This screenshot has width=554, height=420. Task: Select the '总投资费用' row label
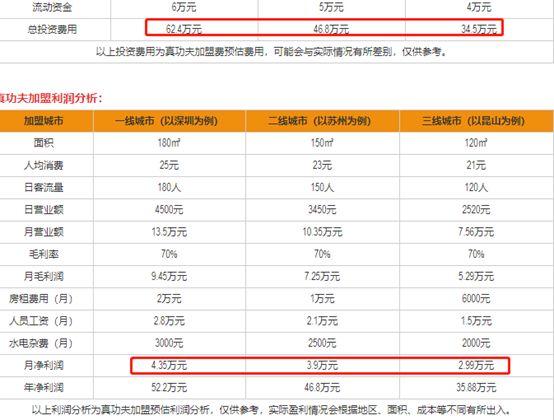coord(52,29)
